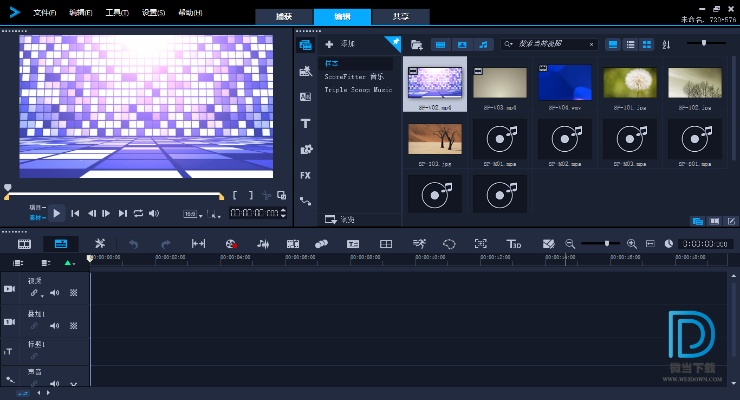Toggle repeat playback loop

click(138, 213)
